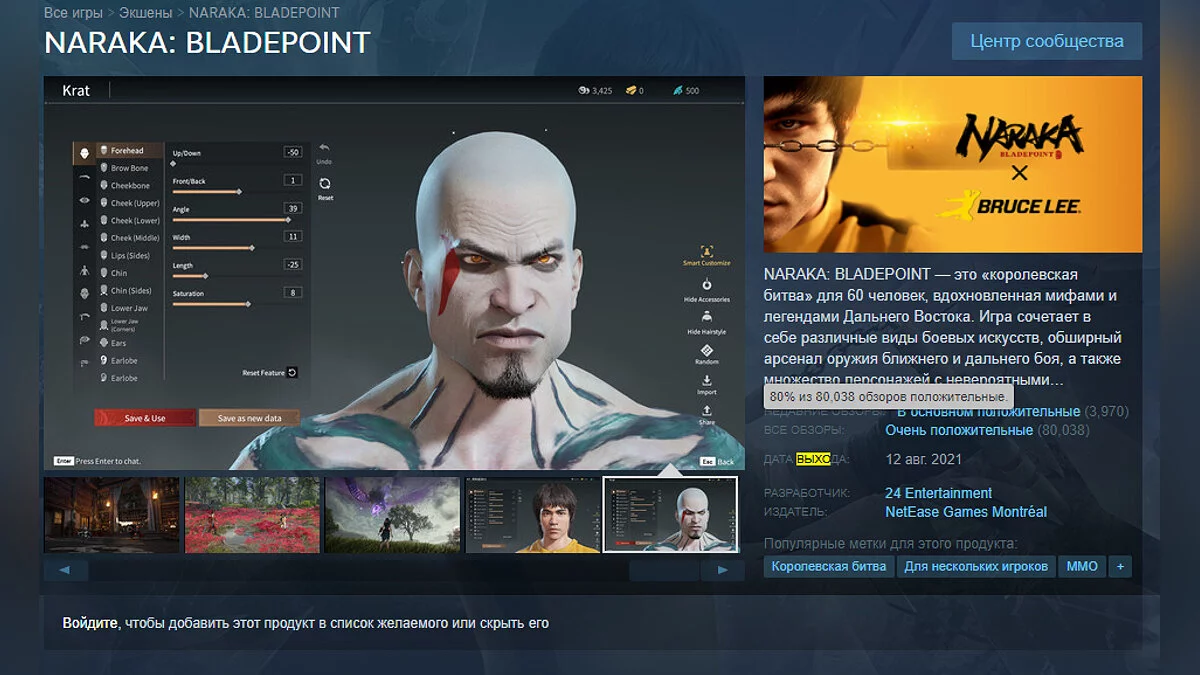
Task: Click the head icon beside Brow Bone
Action: coord(104,168)
